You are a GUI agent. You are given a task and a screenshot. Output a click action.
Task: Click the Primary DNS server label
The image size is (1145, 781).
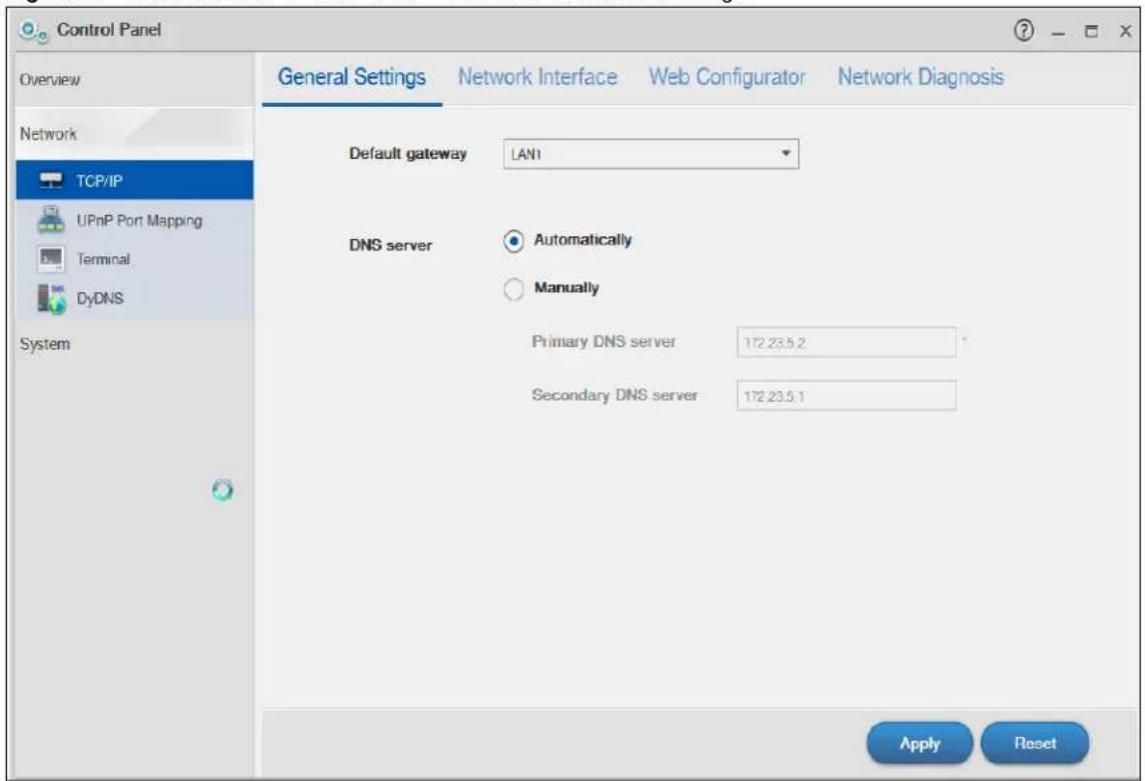(x=603, y=342)
